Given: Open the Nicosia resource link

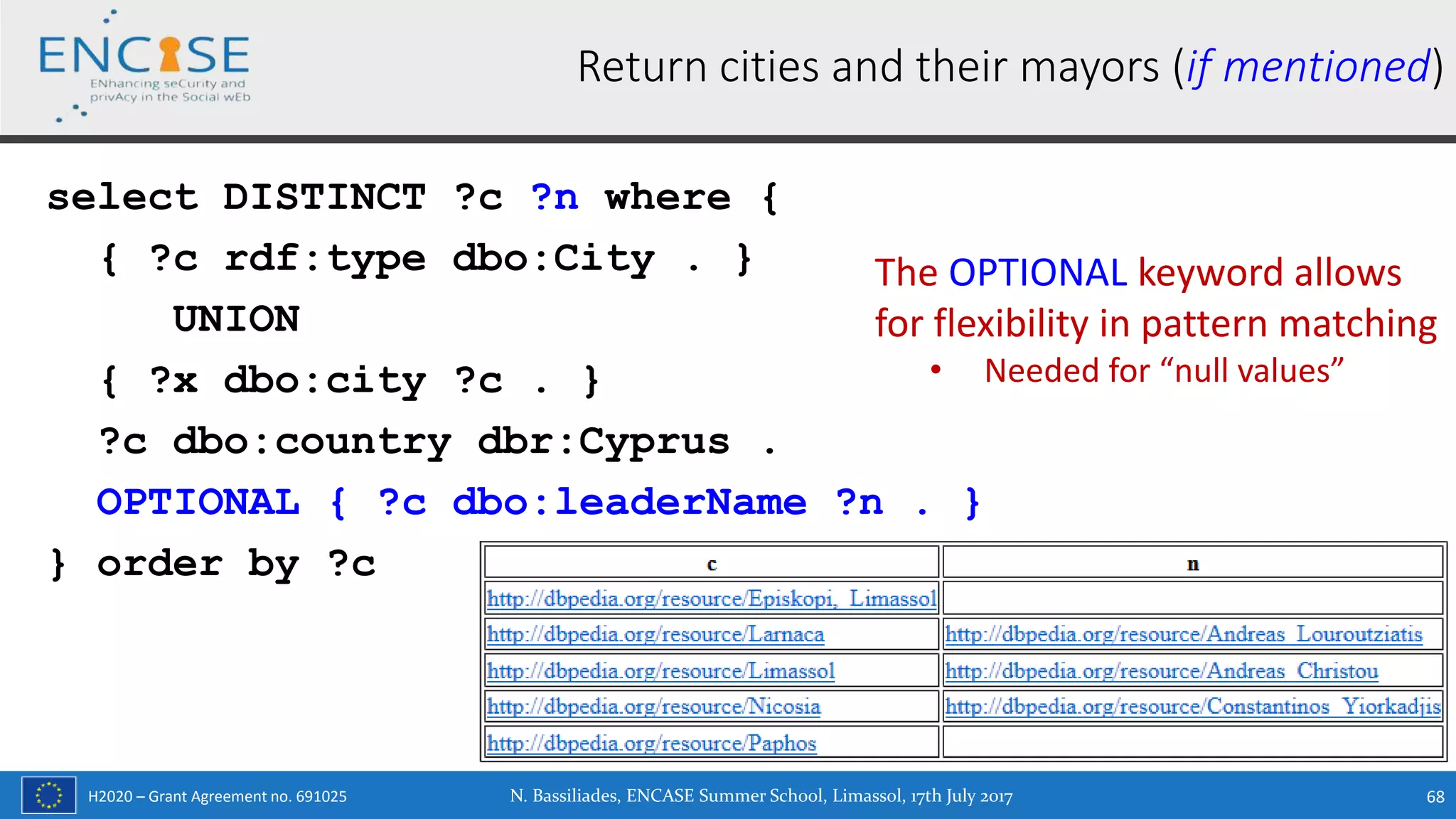Looking at the screenshot, I should point(653,707).
